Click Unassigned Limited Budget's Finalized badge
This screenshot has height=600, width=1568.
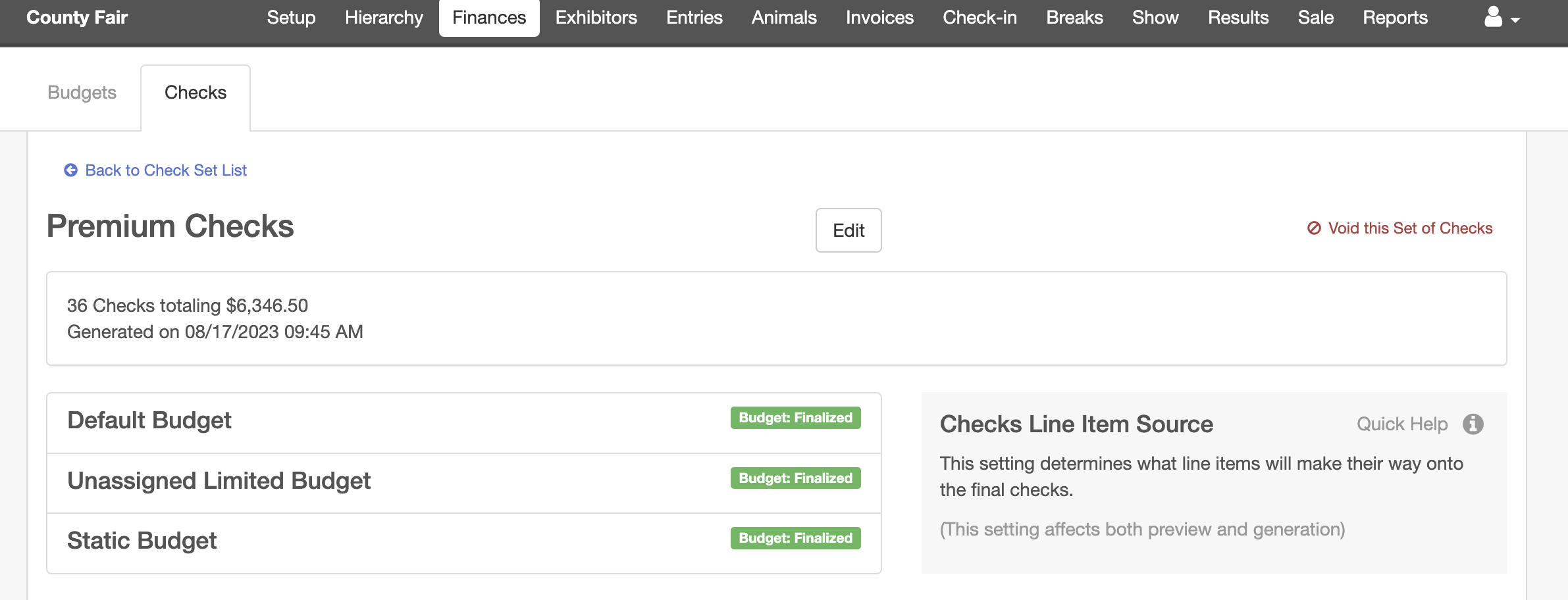click(795, 478)
